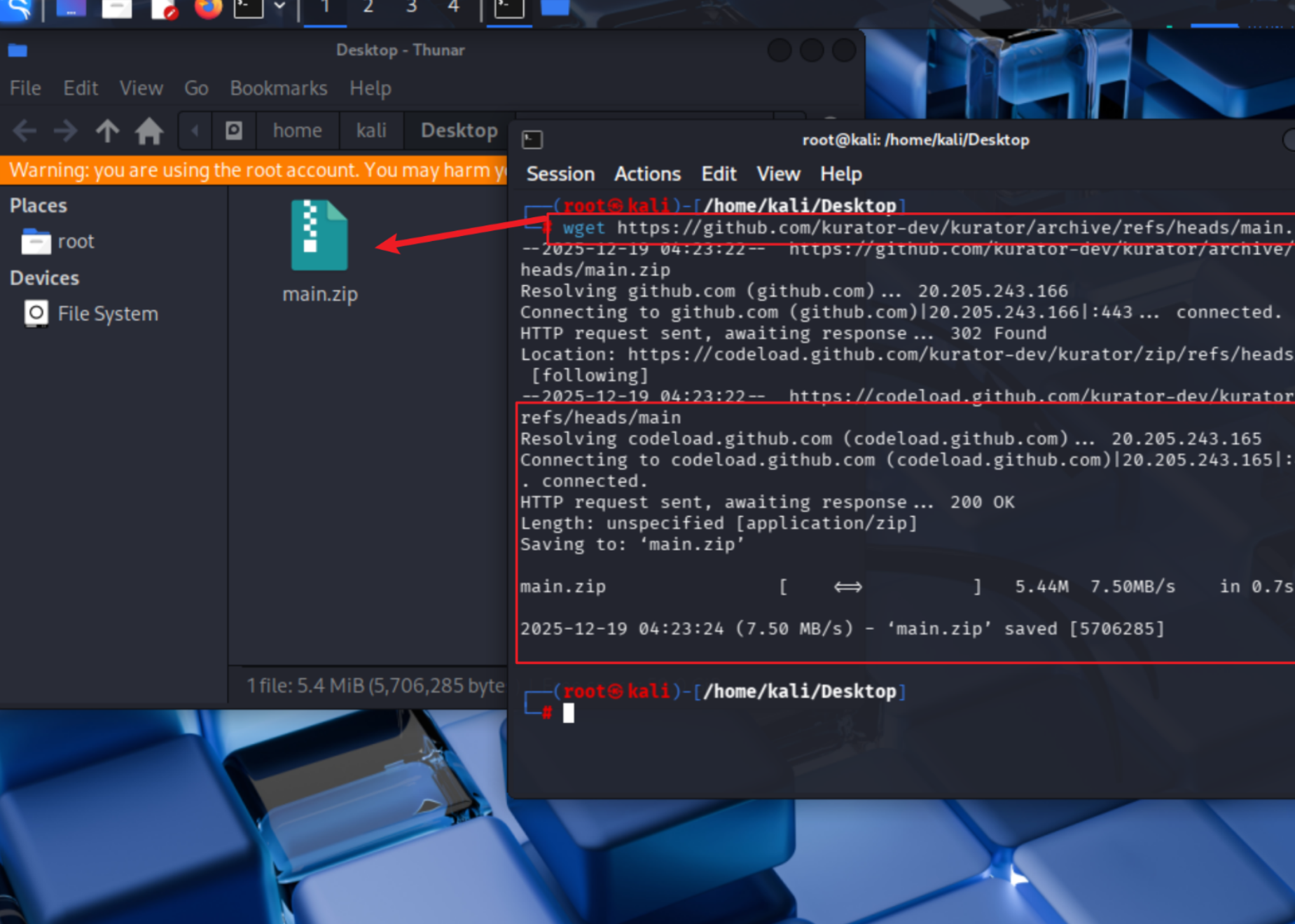Click main.zip download progress bar
Image resolution: width=1295 pixels, height=924 pixels.
coord(880,587)
